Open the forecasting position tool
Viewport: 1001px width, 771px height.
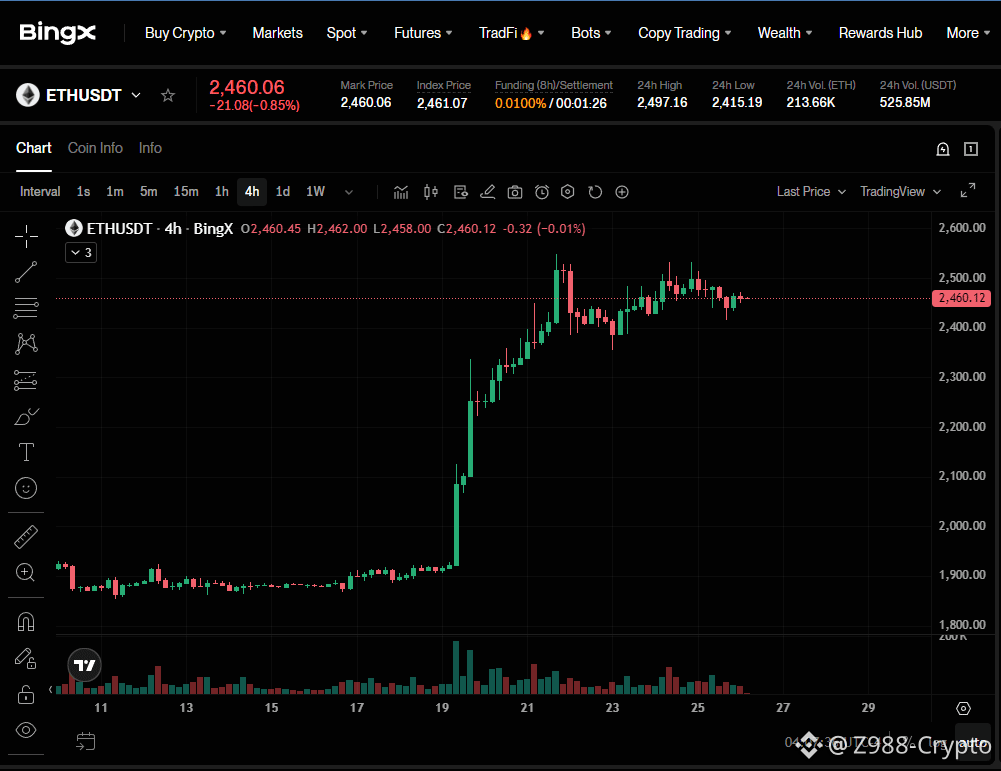(x=26, y=380)
